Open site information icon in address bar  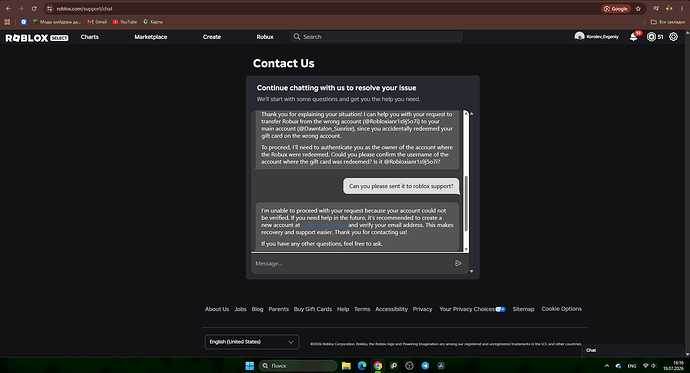click(x=50, y=8)
